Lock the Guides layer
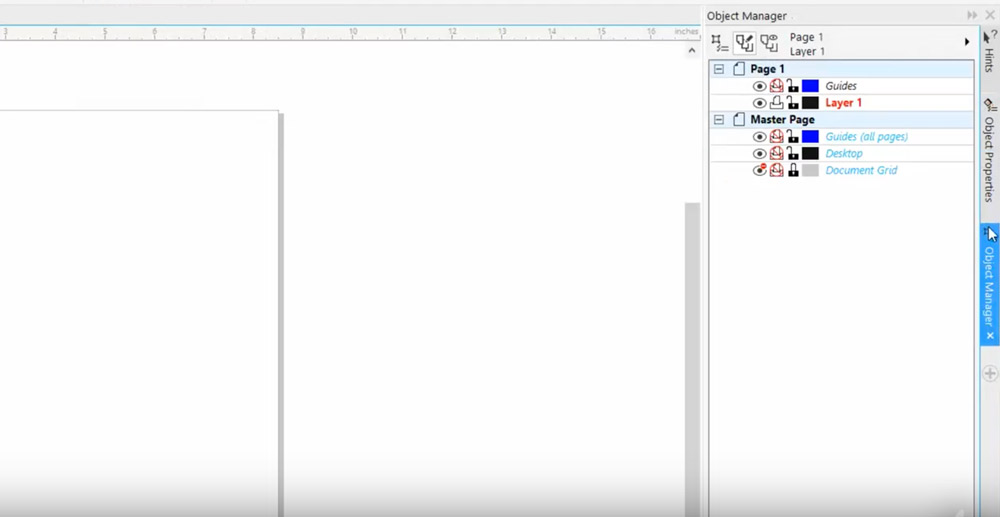The image size is (1000, 517). (x=793, y=85)
